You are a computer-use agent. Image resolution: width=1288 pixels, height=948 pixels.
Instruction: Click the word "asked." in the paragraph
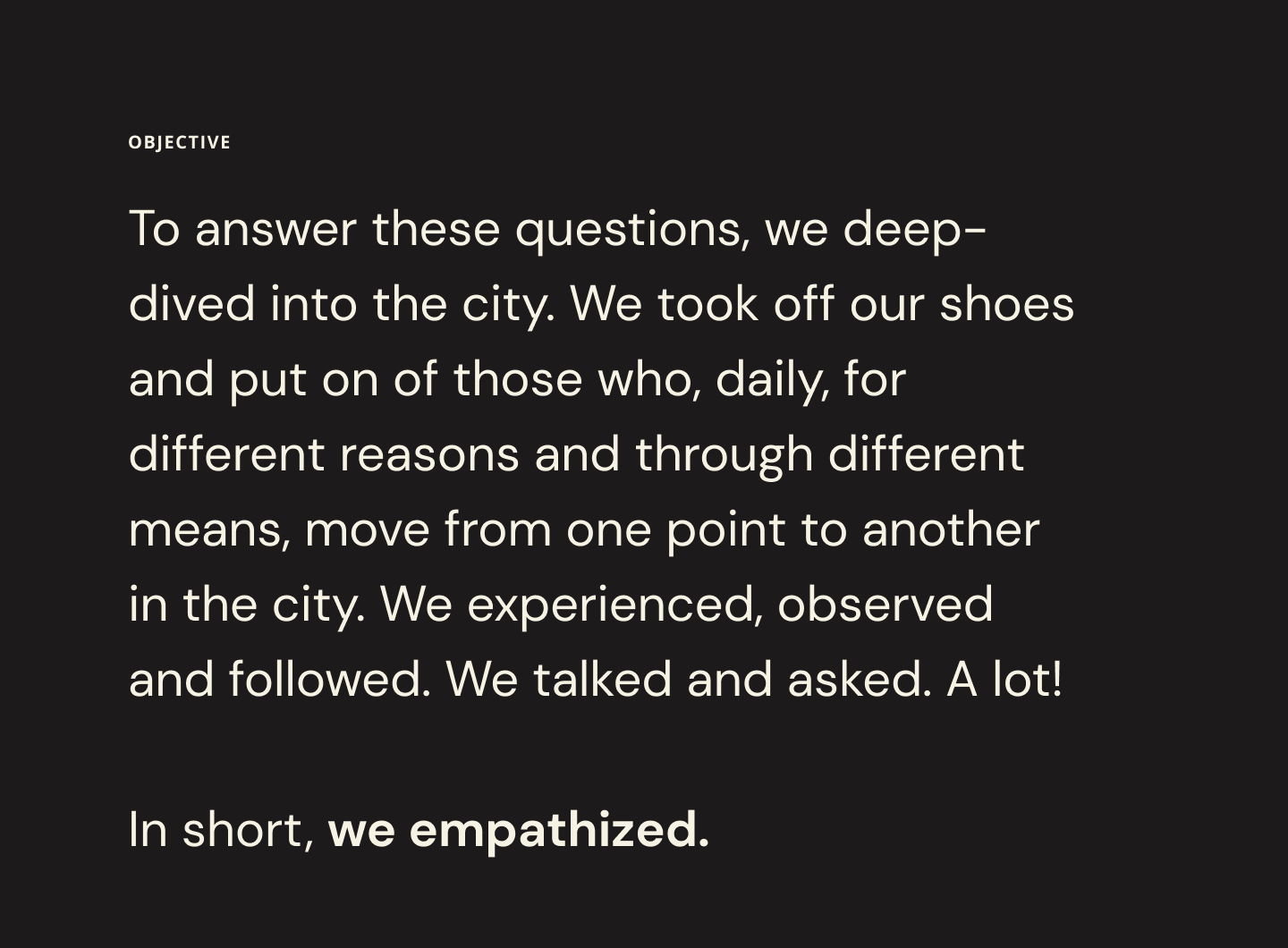859,680
